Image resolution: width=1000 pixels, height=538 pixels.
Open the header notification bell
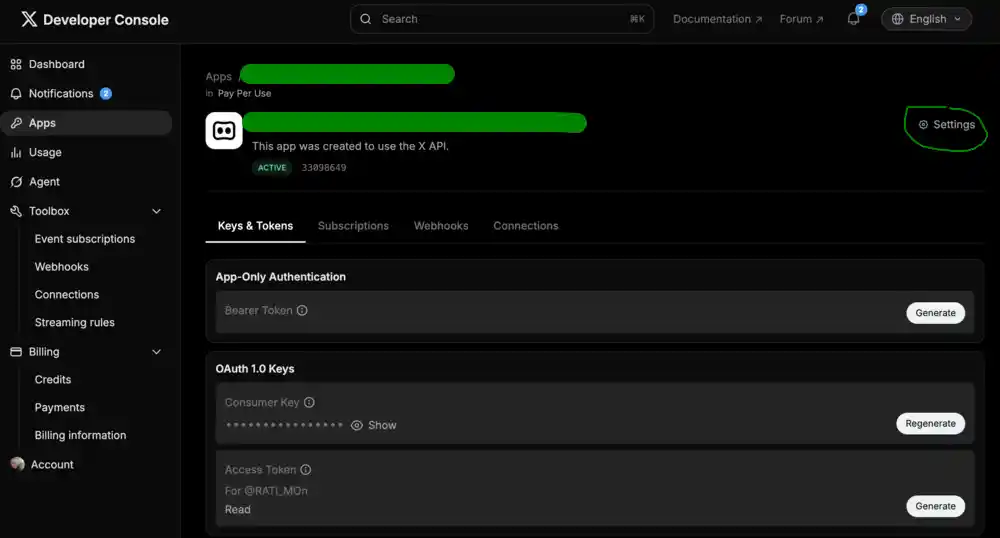[853, 18]
